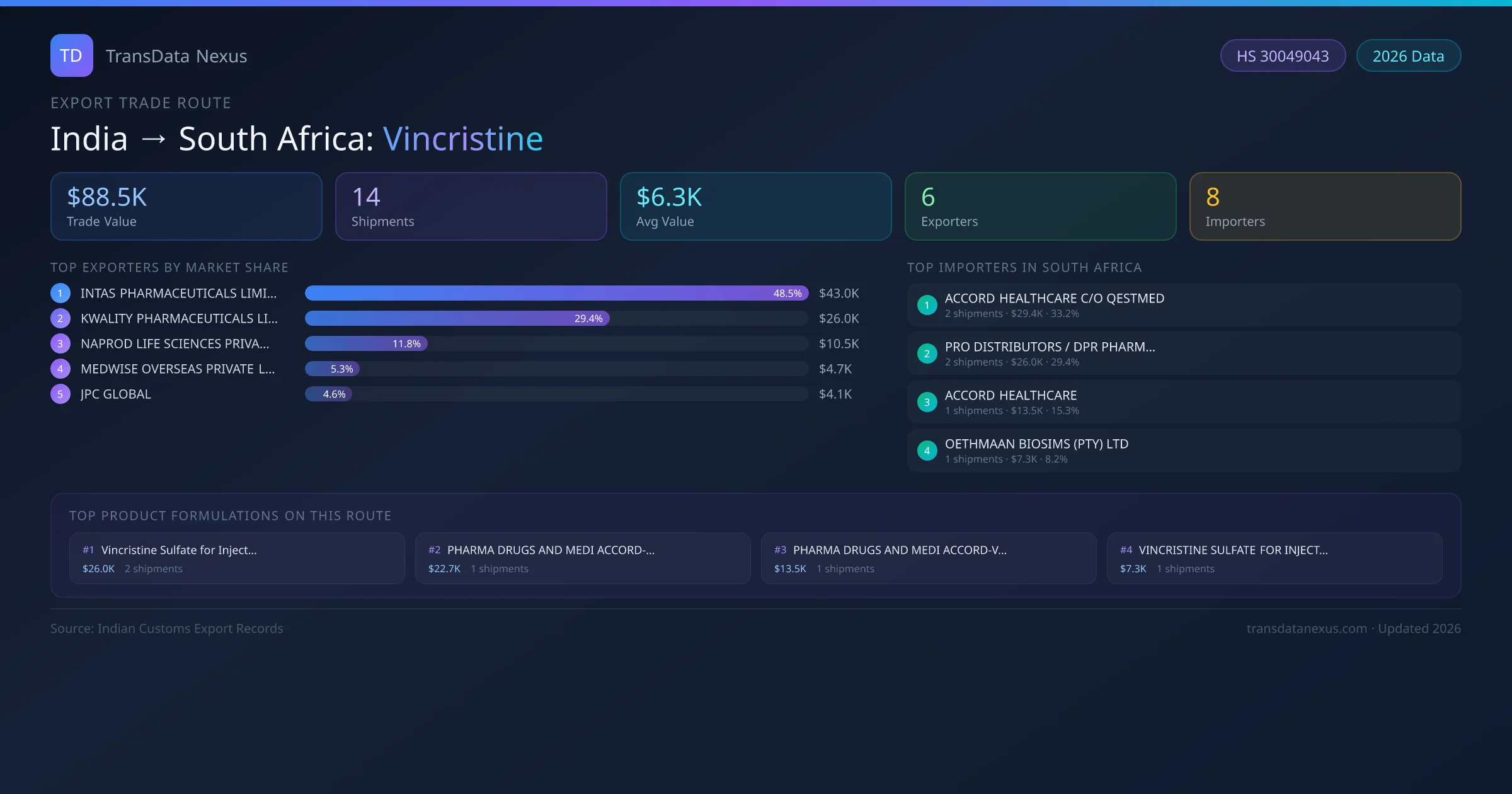Toggle the HS 30049043 code filter
Screen dimensions: 1512x794
click(x=1283, y=55)
